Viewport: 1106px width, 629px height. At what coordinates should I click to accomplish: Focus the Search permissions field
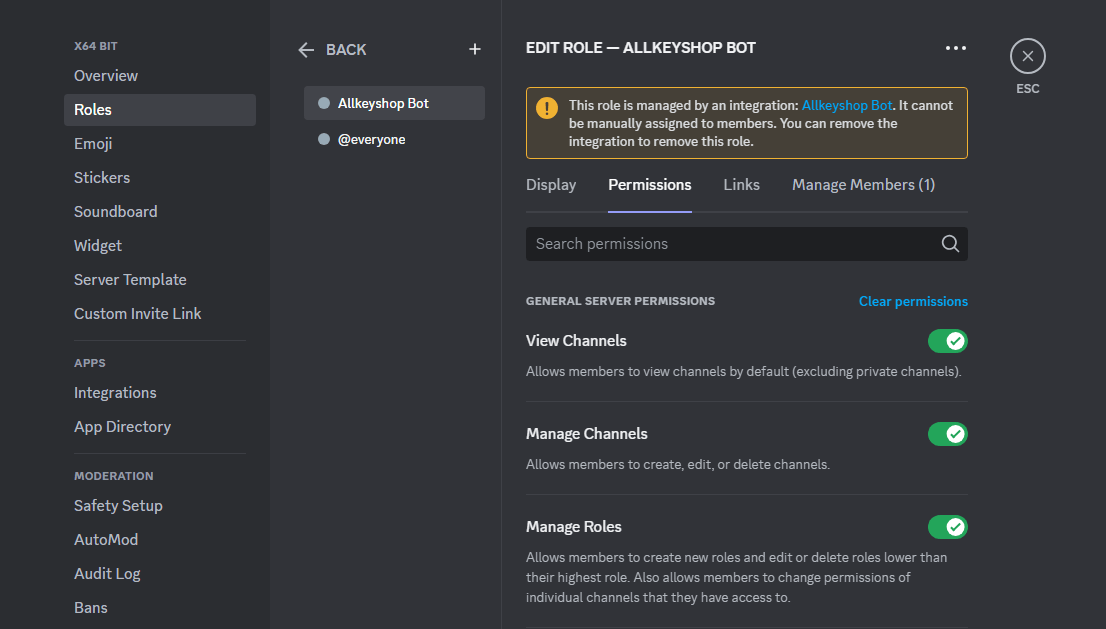point(730,244)
